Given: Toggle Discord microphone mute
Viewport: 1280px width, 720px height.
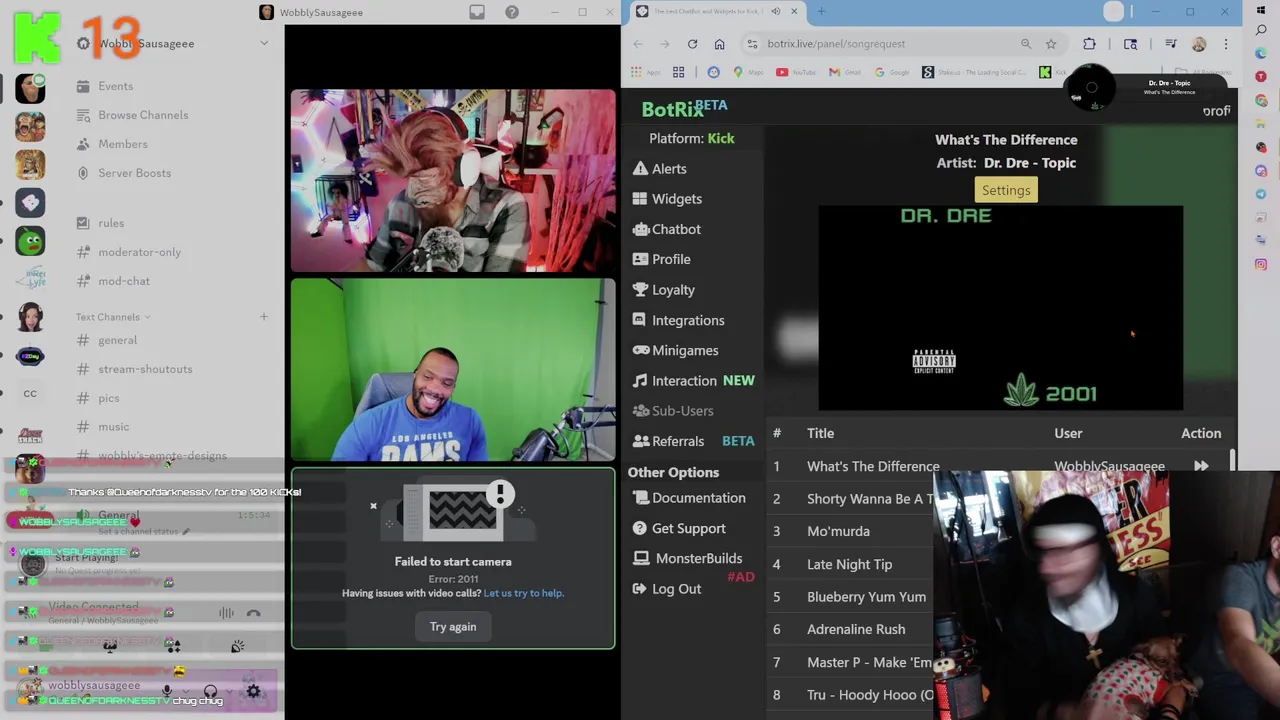Looking at the screenshot, I should tap(167, 691).
